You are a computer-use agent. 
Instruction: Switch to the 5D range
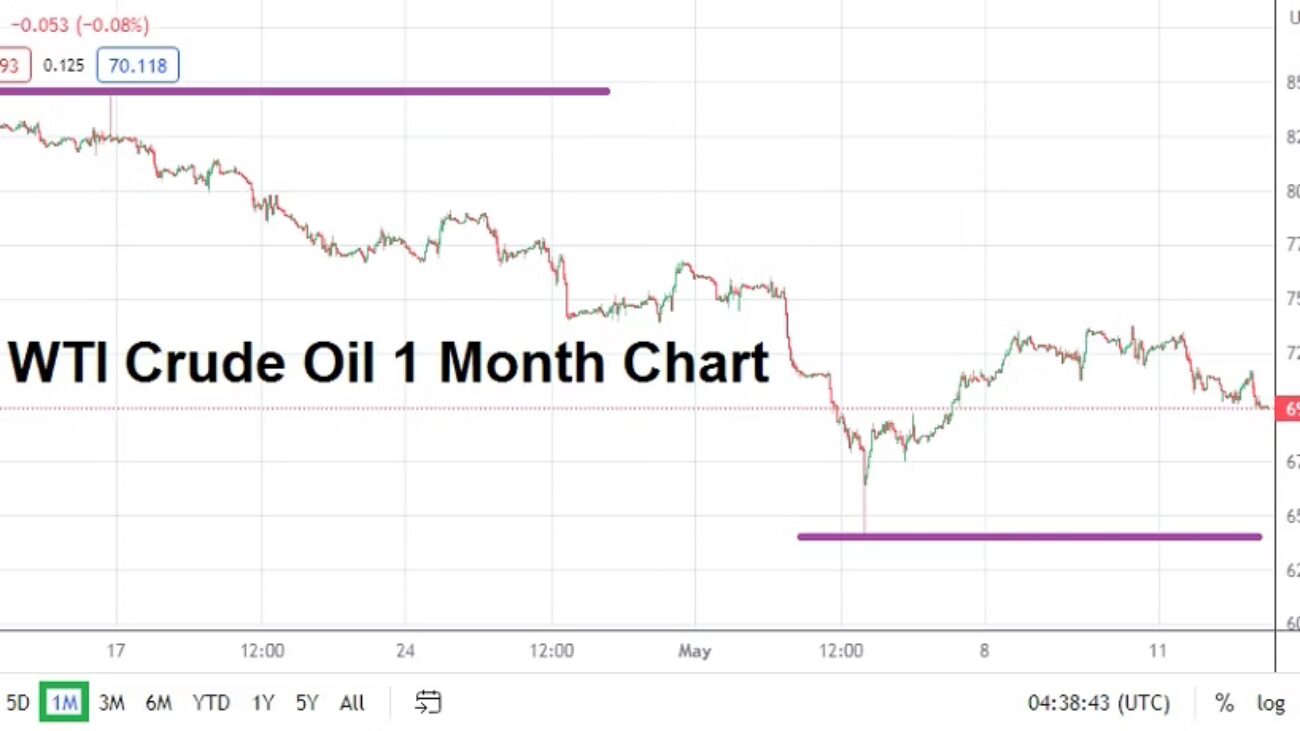point(17,703)
